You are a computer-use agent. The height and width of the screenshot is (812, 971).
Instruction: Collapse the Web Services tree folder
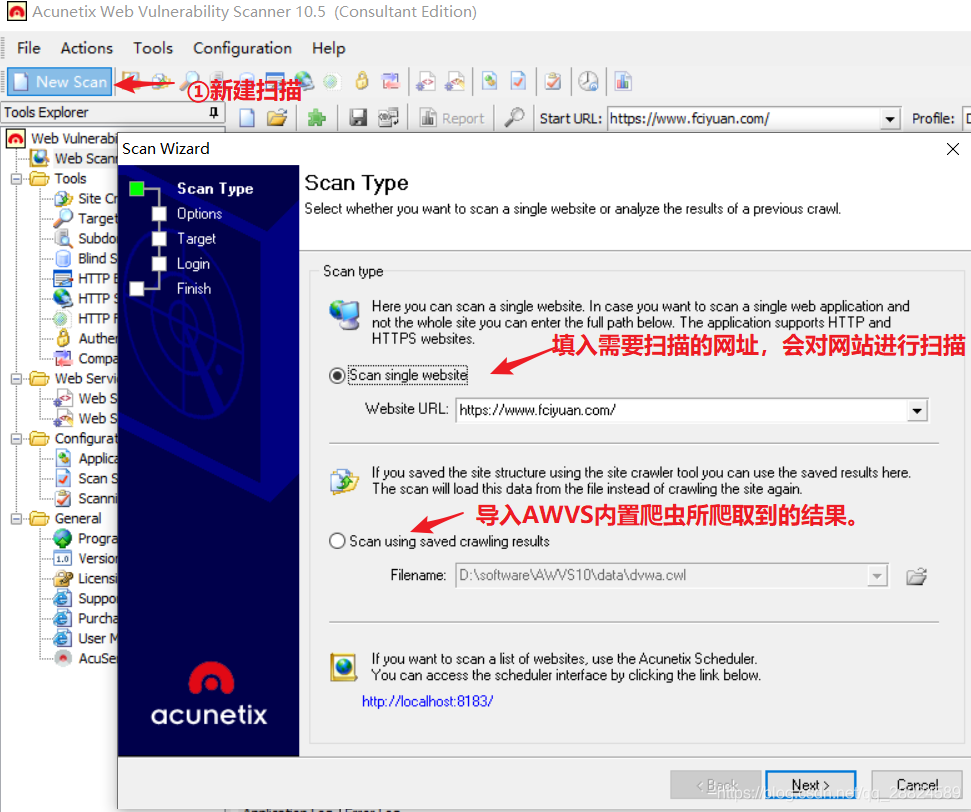coord(16,378)
